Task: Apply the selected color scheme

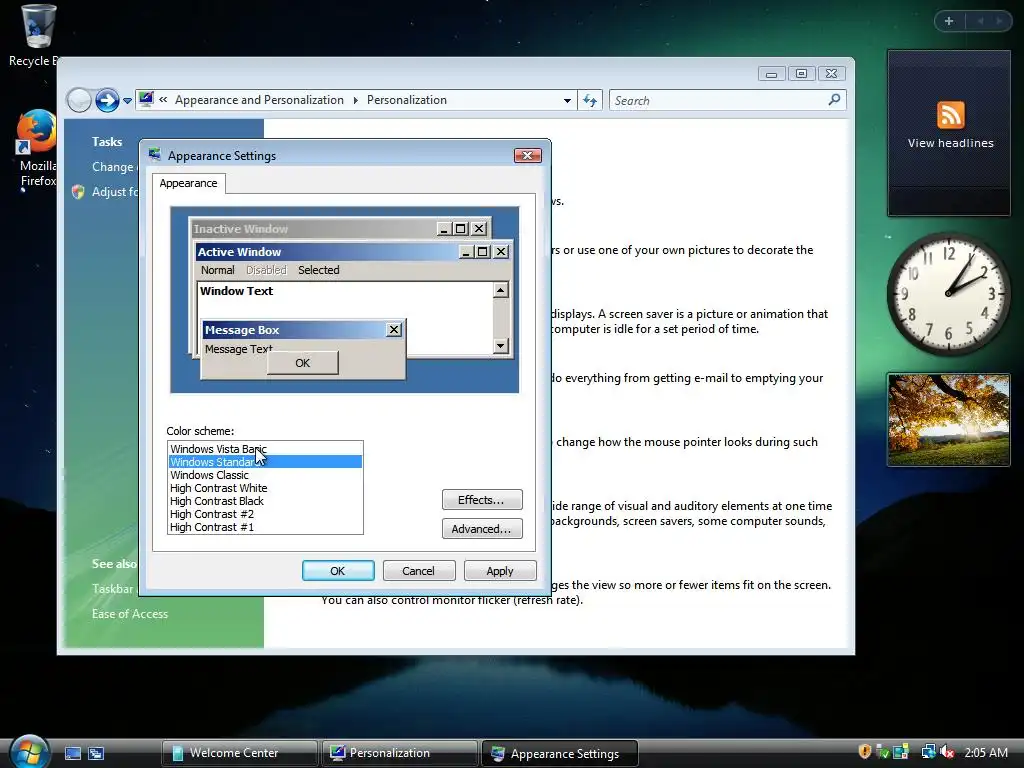Action: (x=500, y=571)
